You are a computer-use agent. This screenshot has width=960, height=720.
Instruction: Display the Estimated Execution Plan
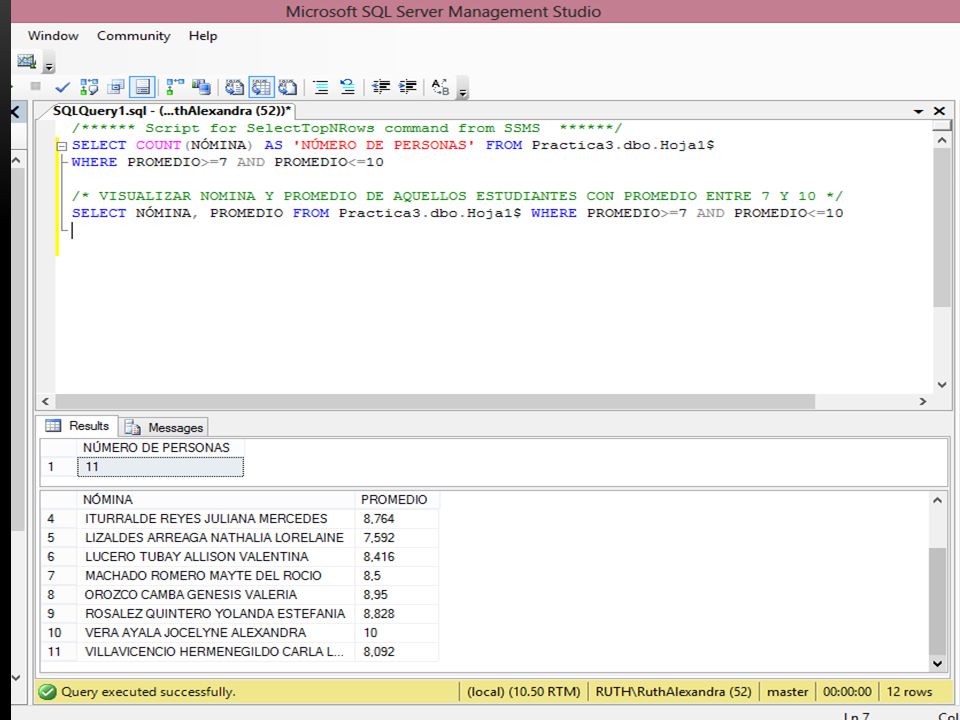point(89,88)
